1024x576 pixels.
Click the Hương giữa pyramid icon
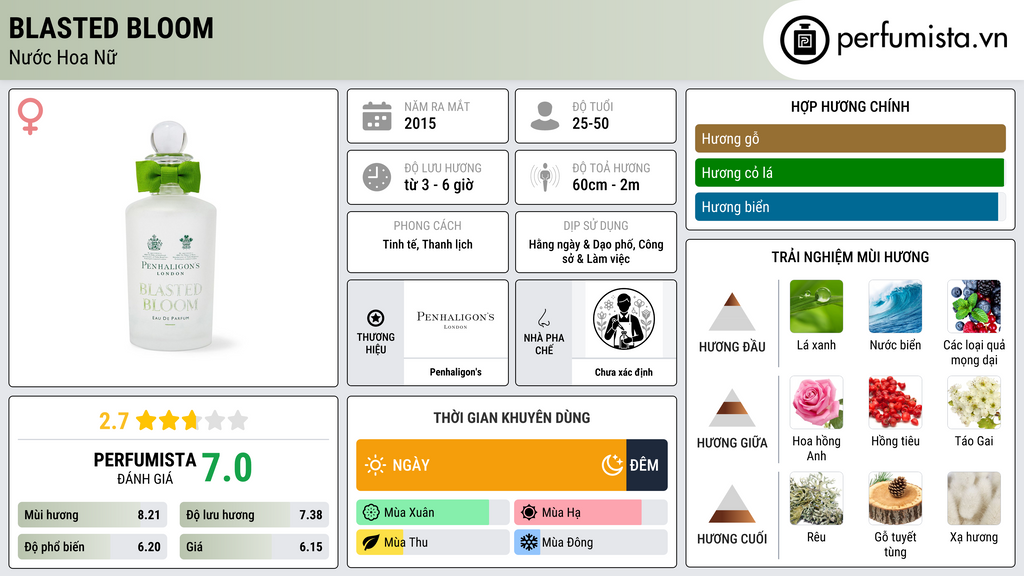coord(732,408)
